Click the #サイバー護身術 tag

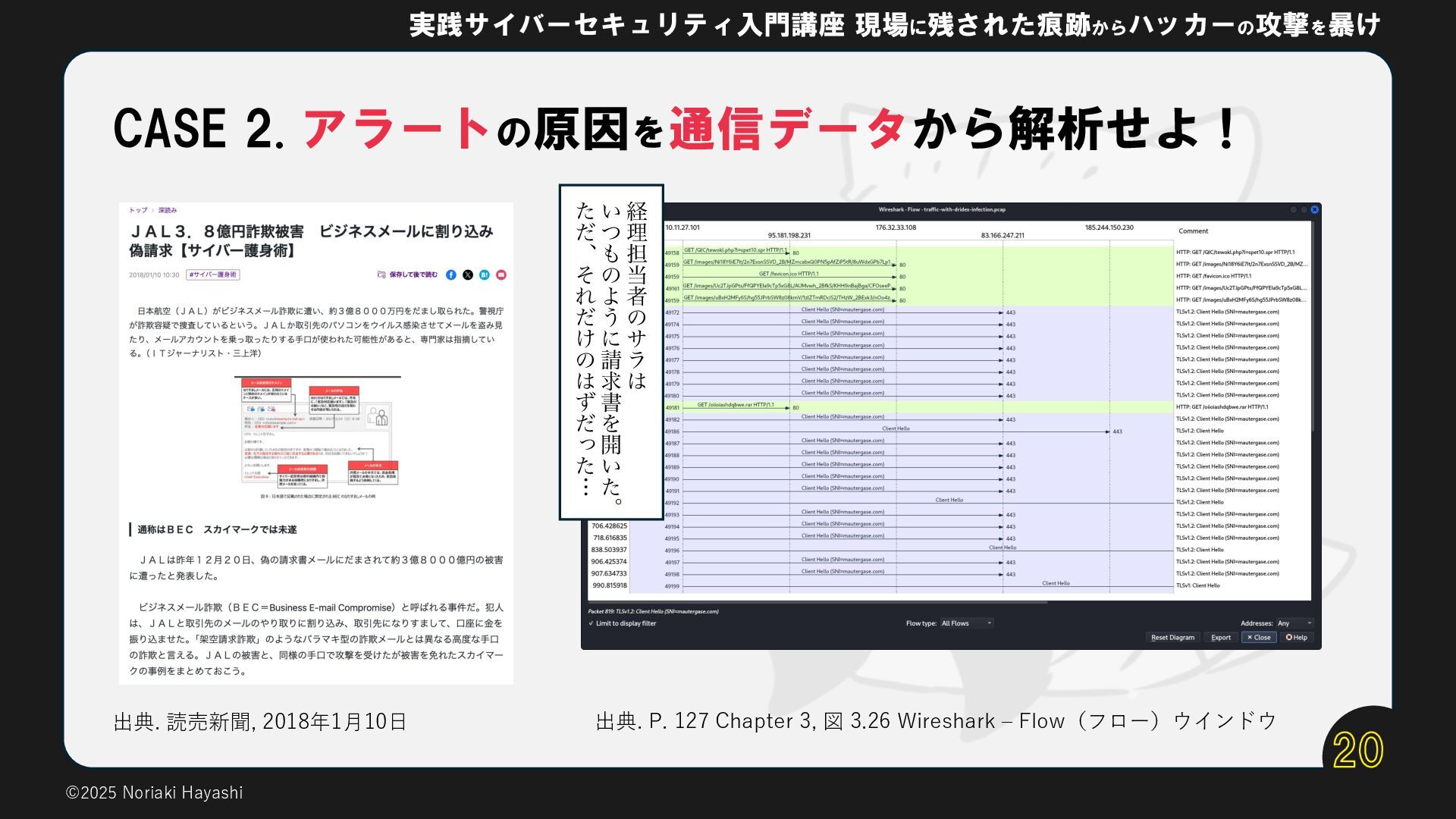pos(213,275)
